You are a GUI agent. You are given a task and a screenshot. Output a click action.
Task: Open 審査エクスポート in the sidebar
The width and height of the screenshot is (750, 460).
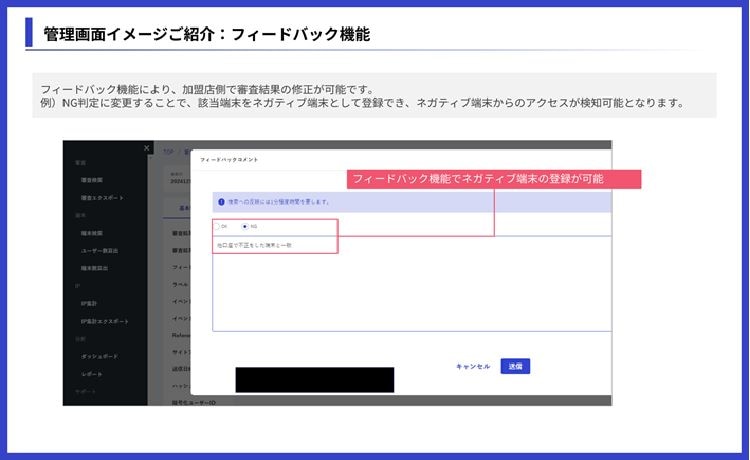[x=102, y=197]
